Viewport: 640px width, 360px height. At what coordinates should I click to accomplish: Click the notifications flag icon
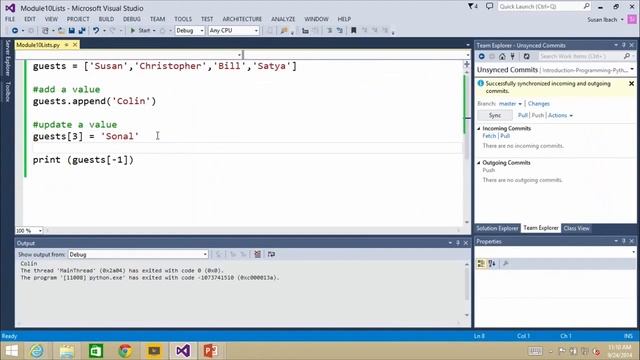coord(473,7)
